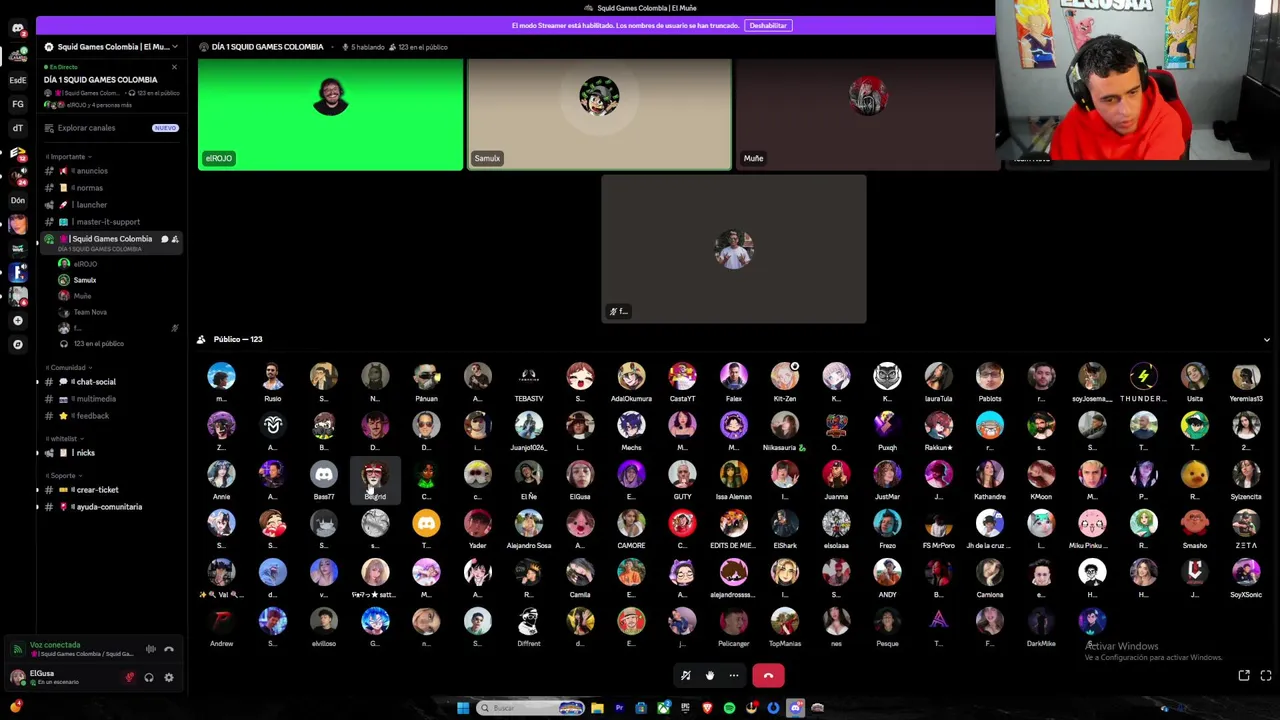1280x720 pixels.
Task: Open the FG server in sidebar
Action: (x=17, y=104)
